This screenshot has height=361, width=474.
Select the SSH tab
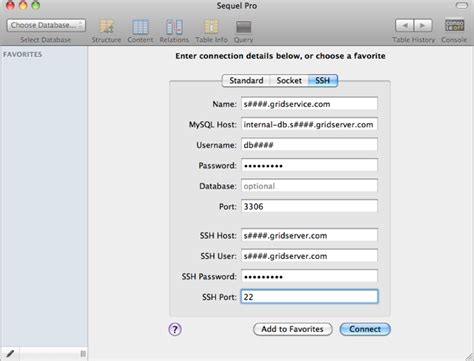click(323, 81)
